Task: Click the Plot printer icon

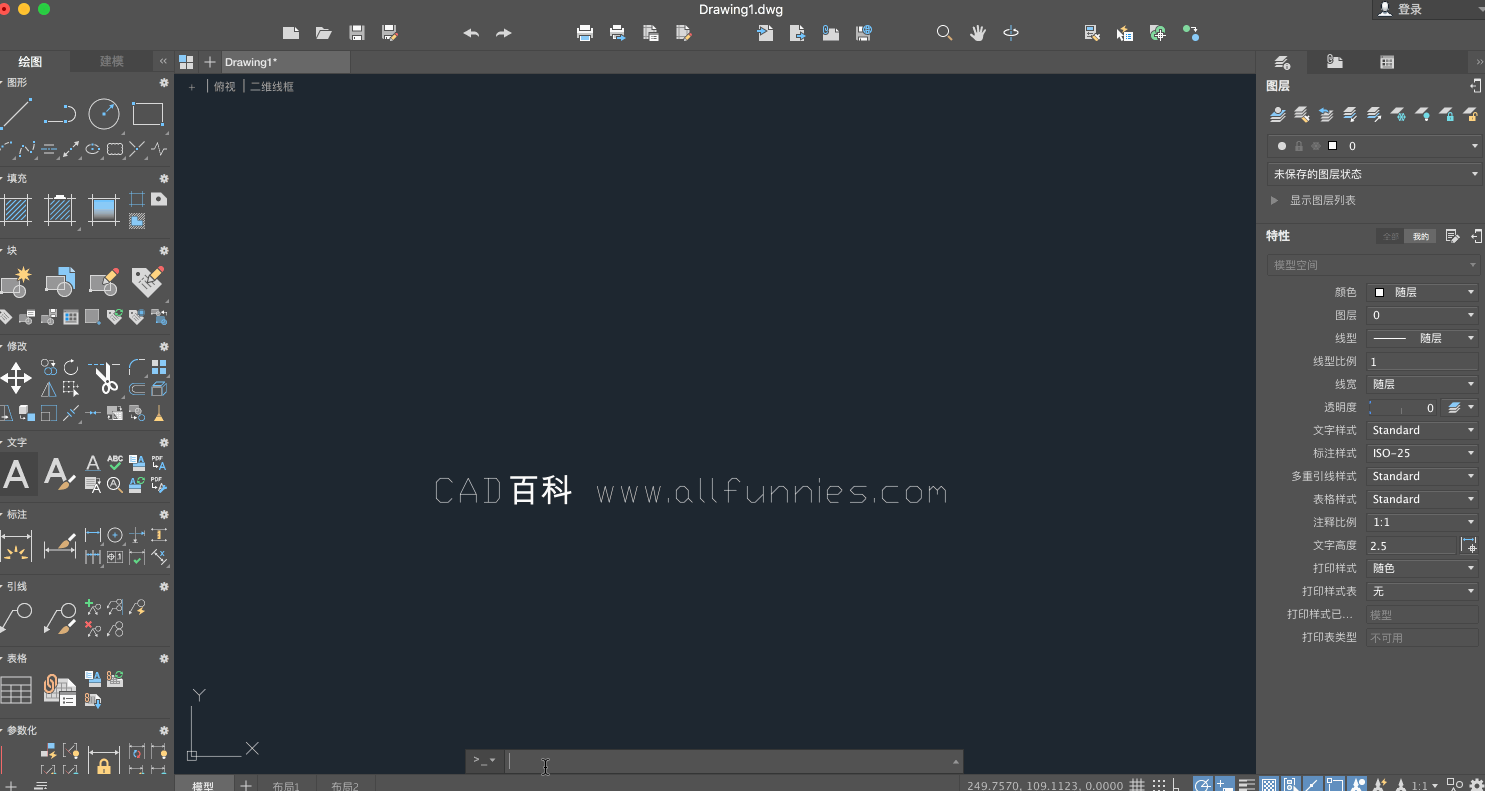Action: pyautogui.click(x=585, y=33)
